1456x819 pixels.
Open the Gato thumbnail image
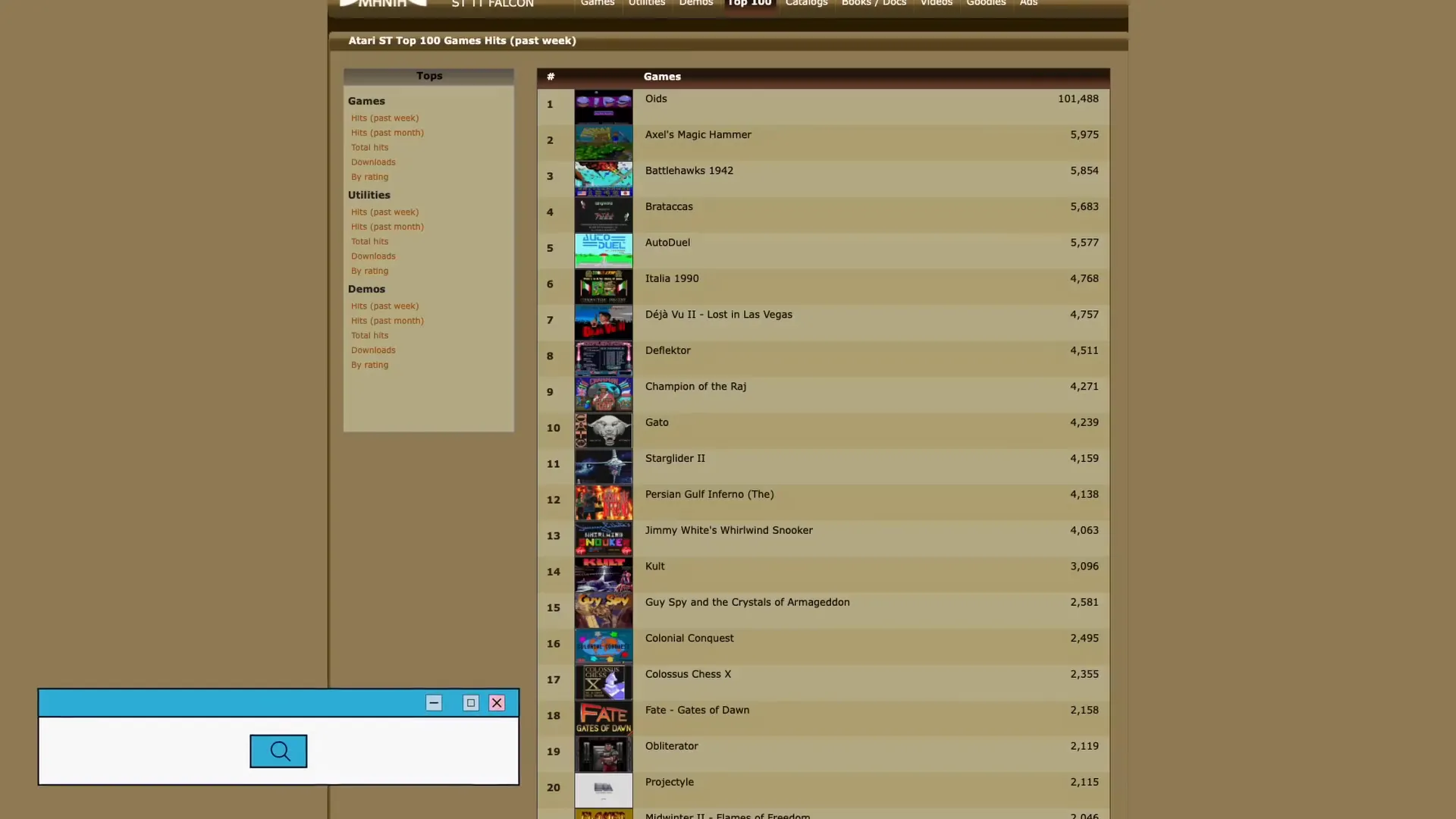pyautogui.click(x=604, y=431)
